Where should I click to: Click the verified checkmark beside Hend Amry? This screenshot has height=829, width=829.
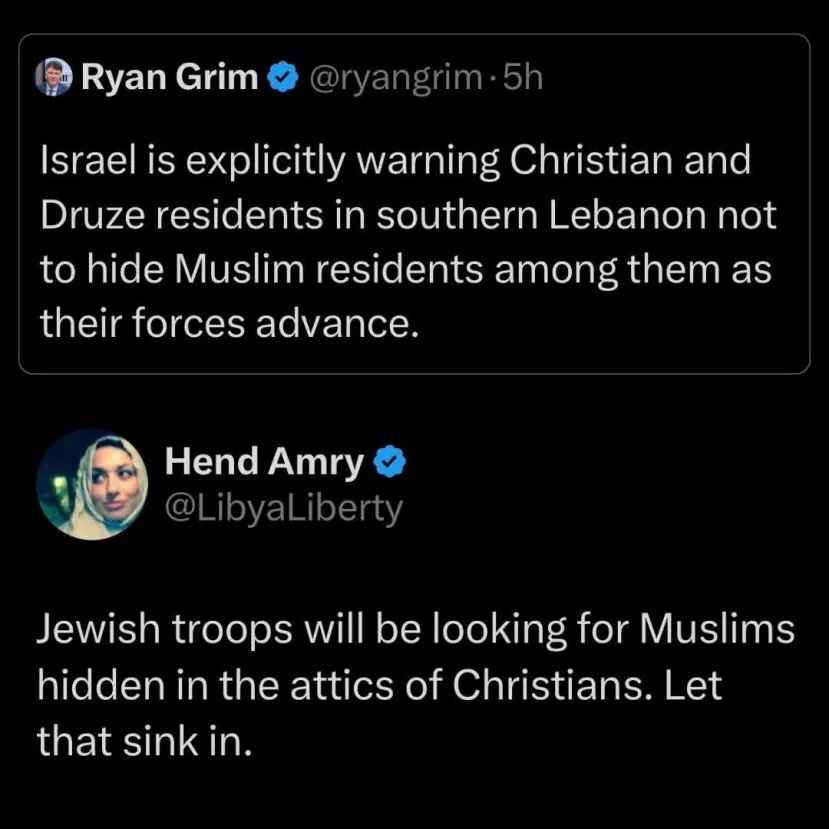pos(390,462)
